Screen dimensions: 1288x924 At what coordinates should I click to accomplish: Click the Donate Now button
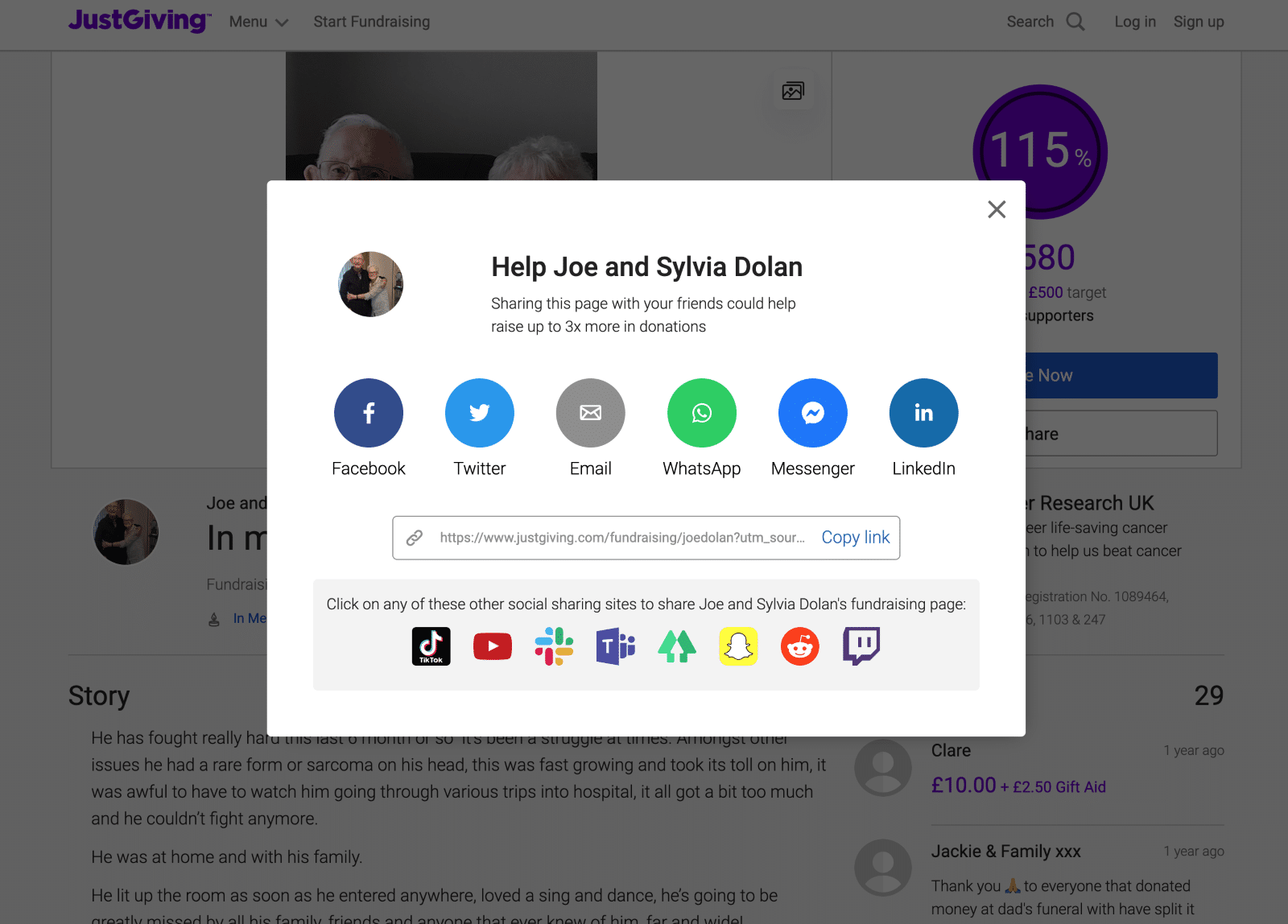coord(1121,375)
